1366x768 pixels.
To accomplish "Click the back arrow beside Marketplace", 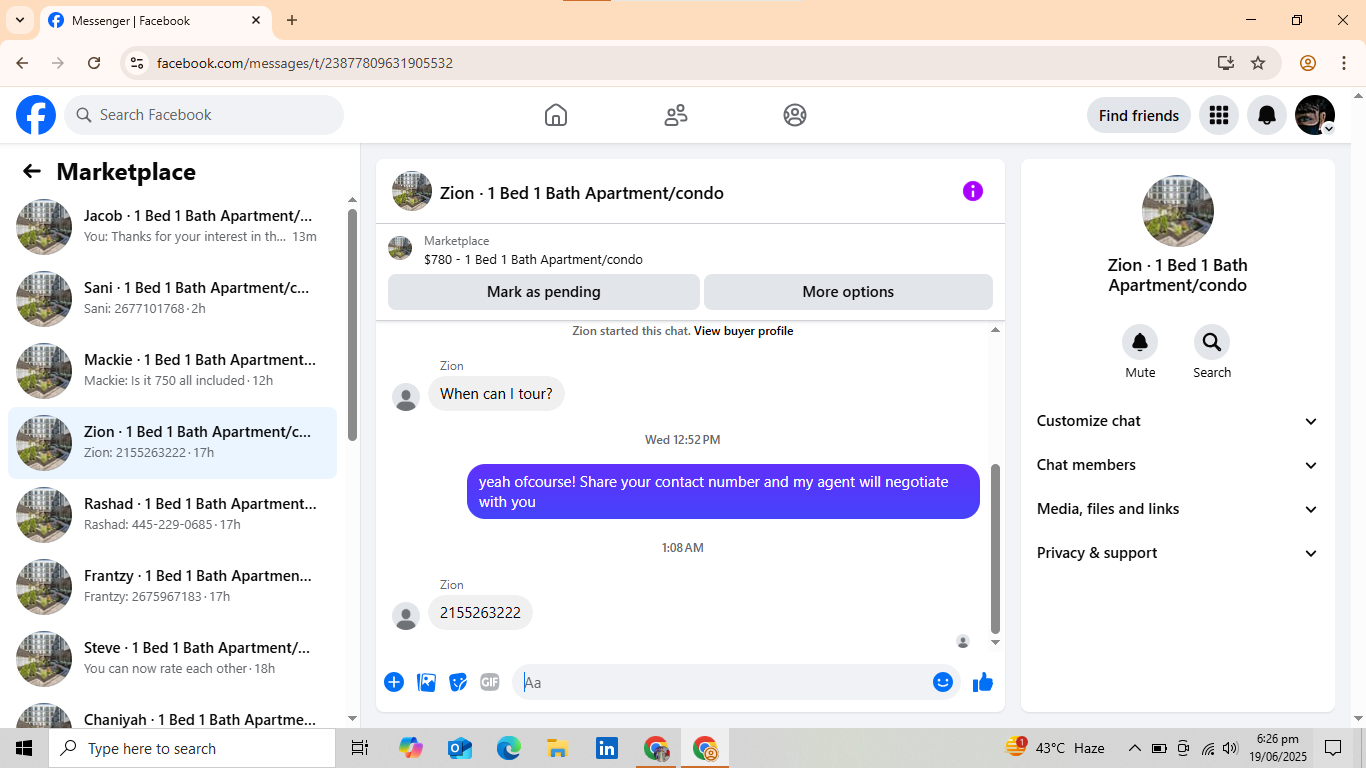I will (x=32, y=171).
